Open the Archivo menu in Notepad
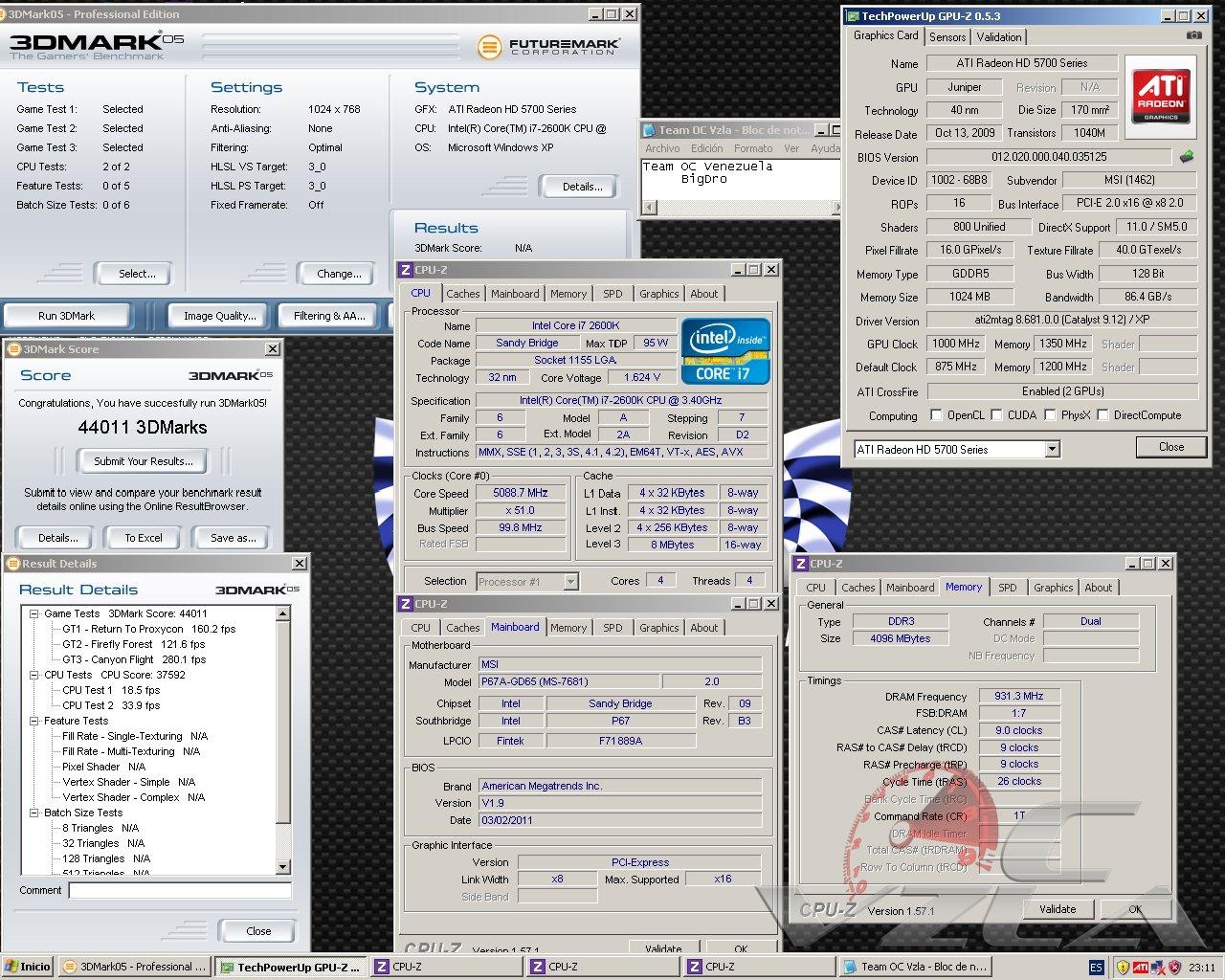The image size is (1225, 980). tap(662, 148)
